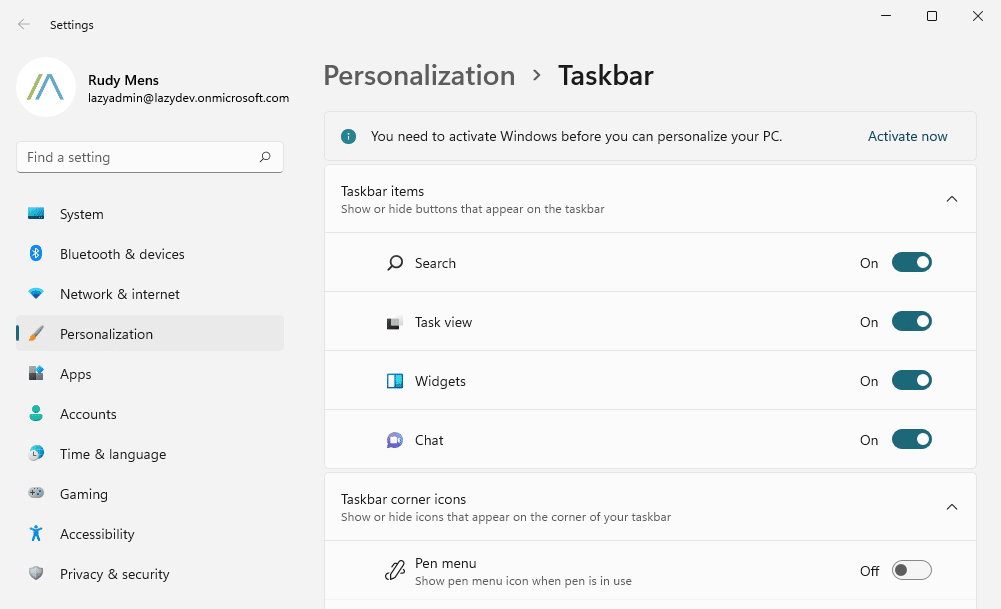The height and width of the screenshot is (609, 1001).
Task: Select the Personalization category
Action: pos(150,333)
